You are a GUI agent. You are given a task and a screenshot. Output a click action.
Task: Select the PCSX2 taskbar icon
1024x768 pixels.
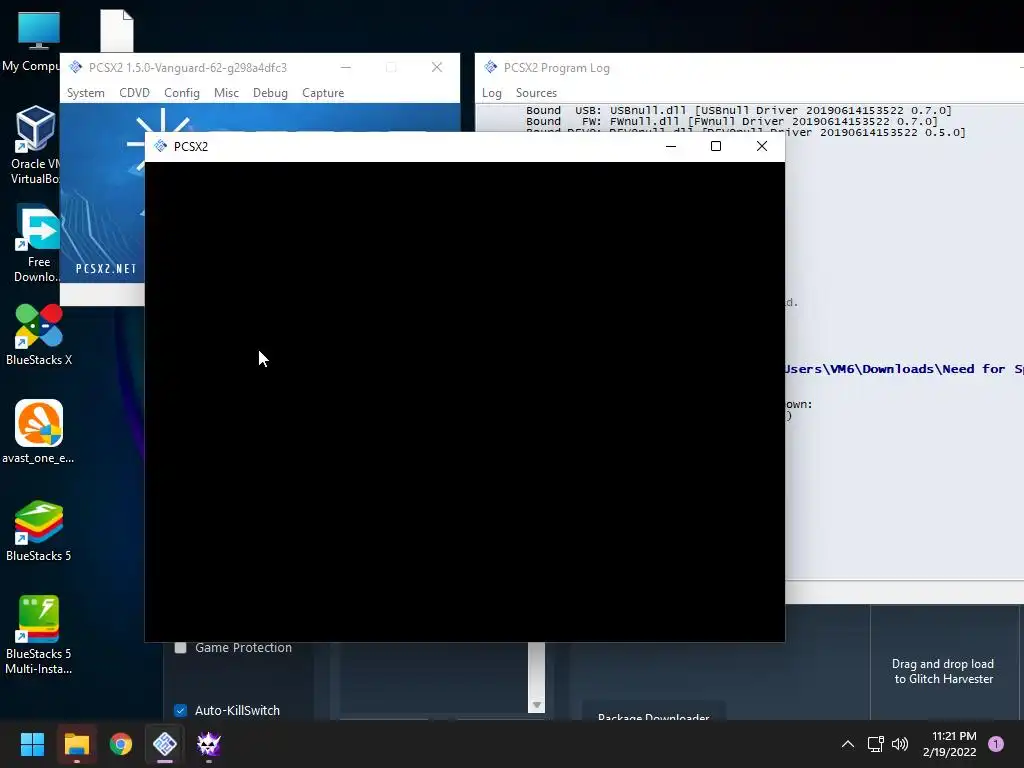point(165,744)
